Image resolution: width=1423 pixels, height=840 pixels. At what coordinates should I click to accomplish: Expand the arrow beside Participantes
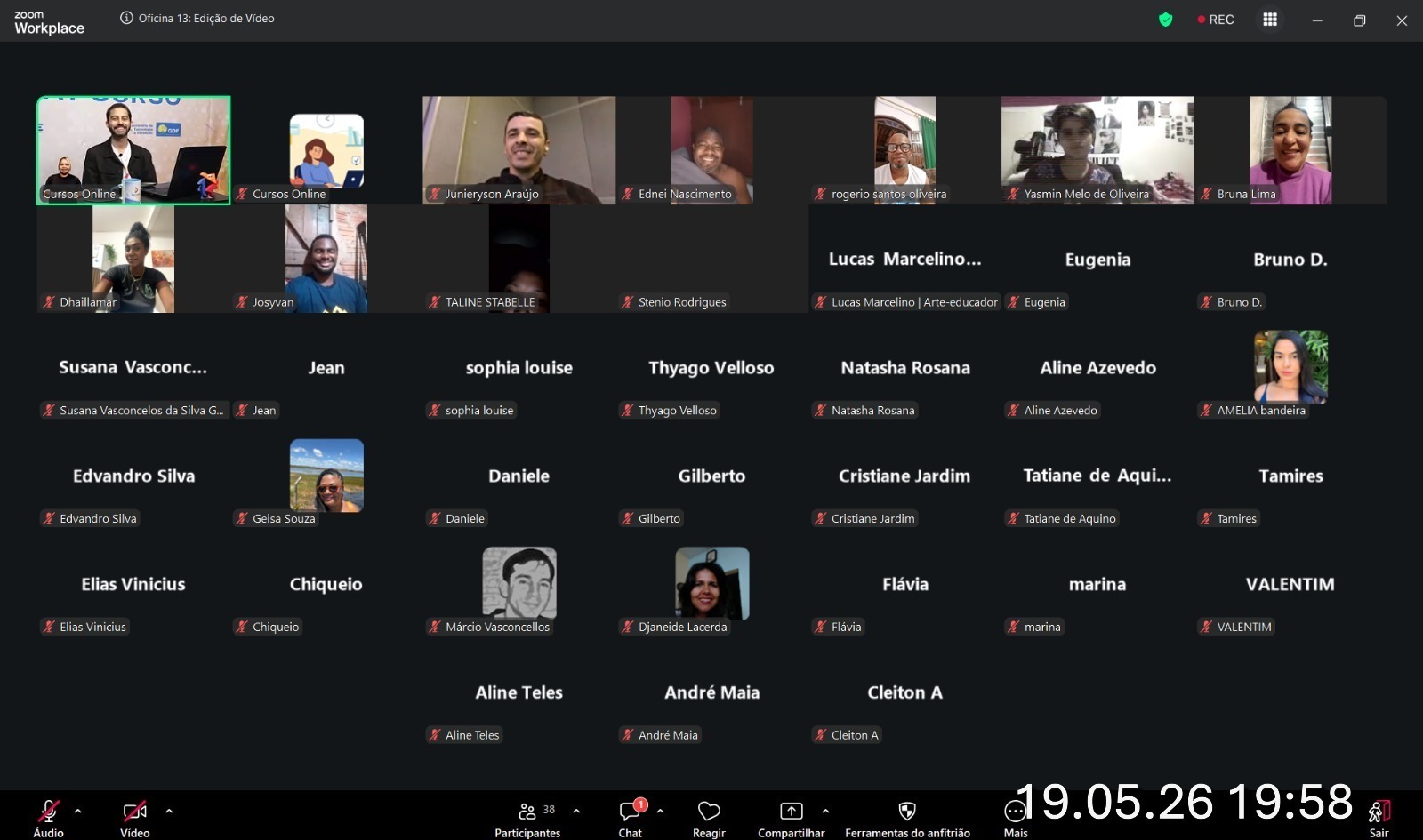click(x=576, y=811)
